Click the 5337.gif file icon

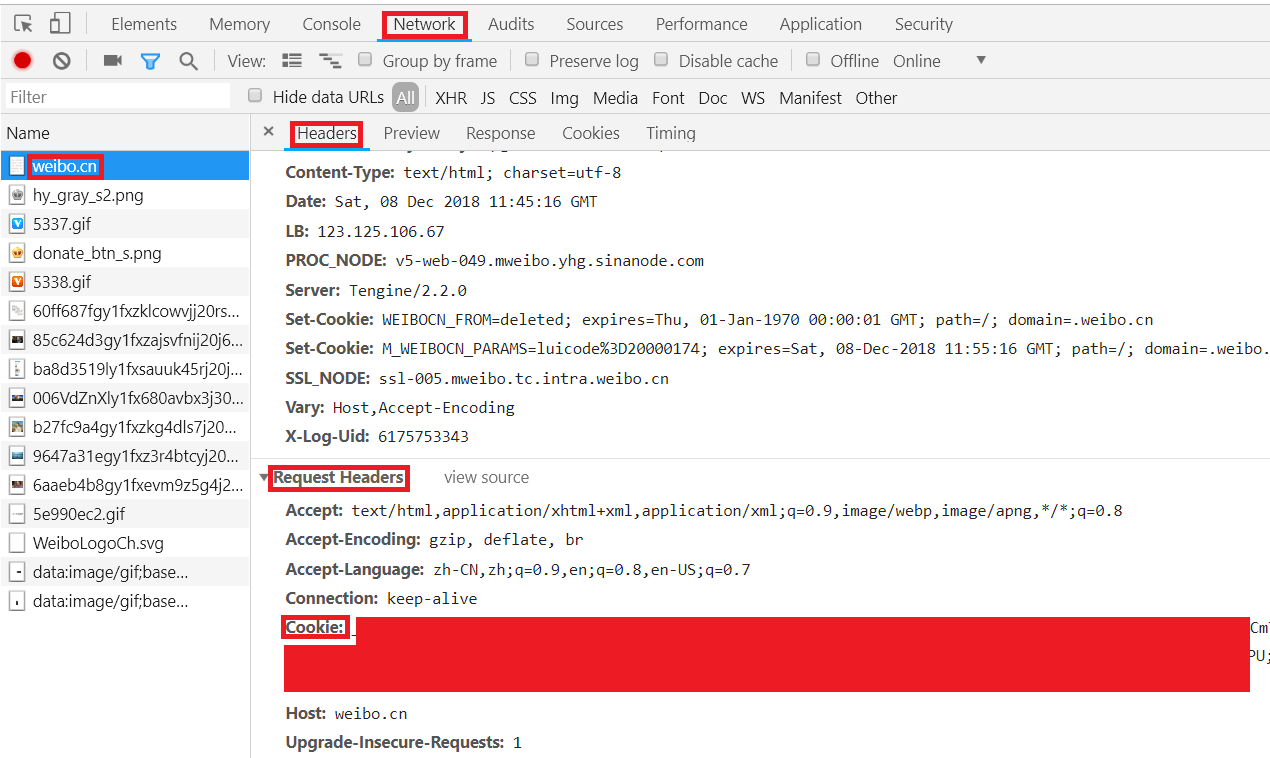pyautogui.click(x=17, y=224)
